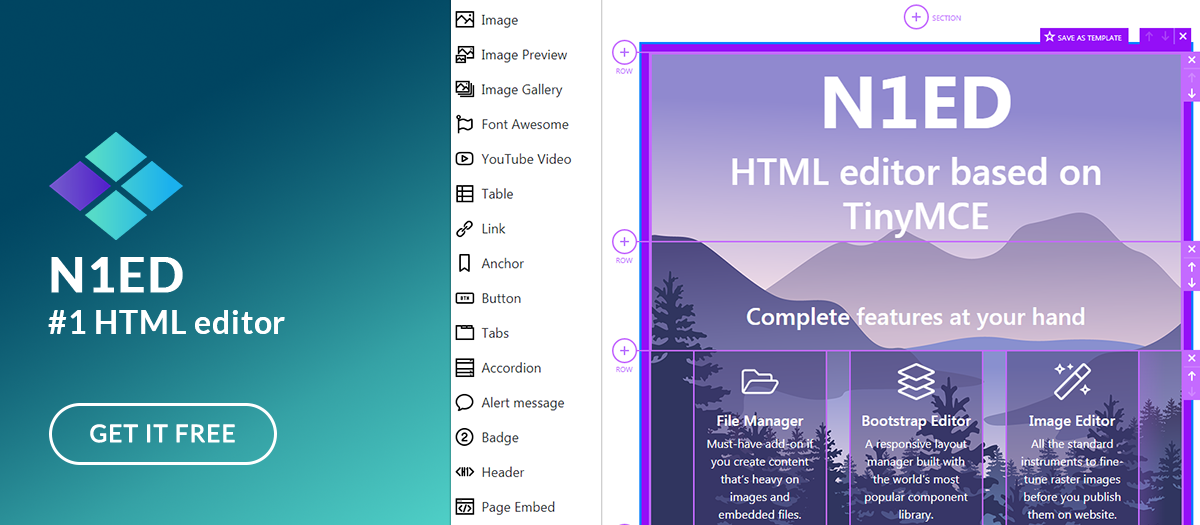Choose the Alert message widget

coord(522,403)
